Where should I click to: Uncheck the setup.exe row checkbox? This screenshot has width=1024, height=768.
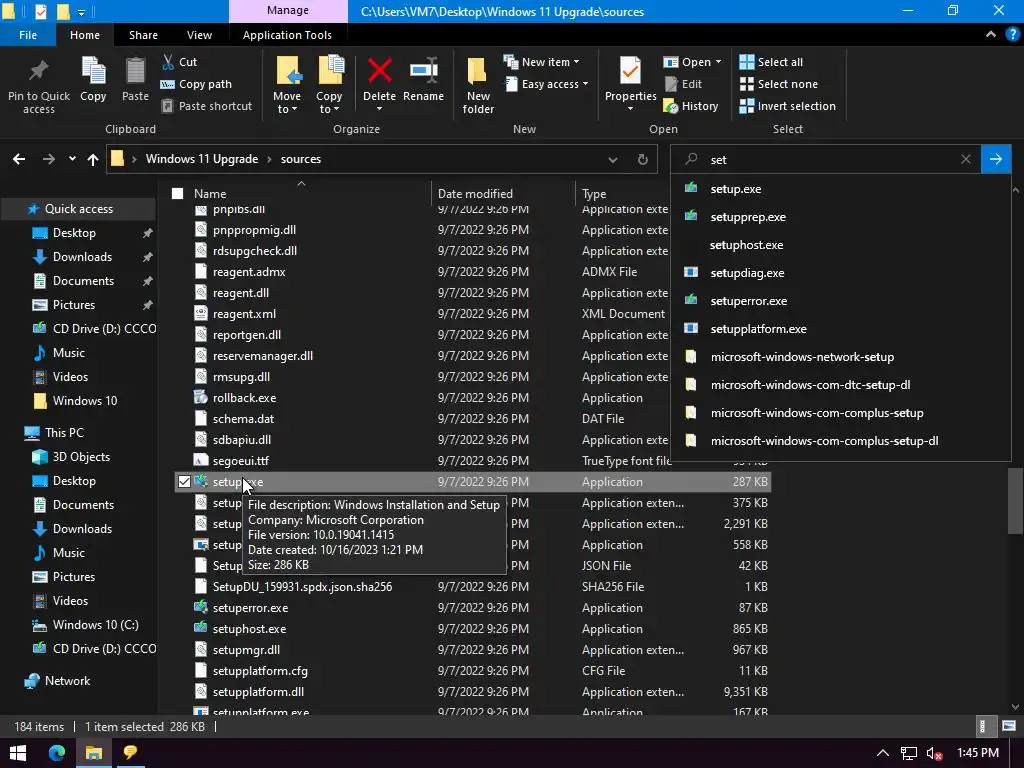click(x=184, y=481)
